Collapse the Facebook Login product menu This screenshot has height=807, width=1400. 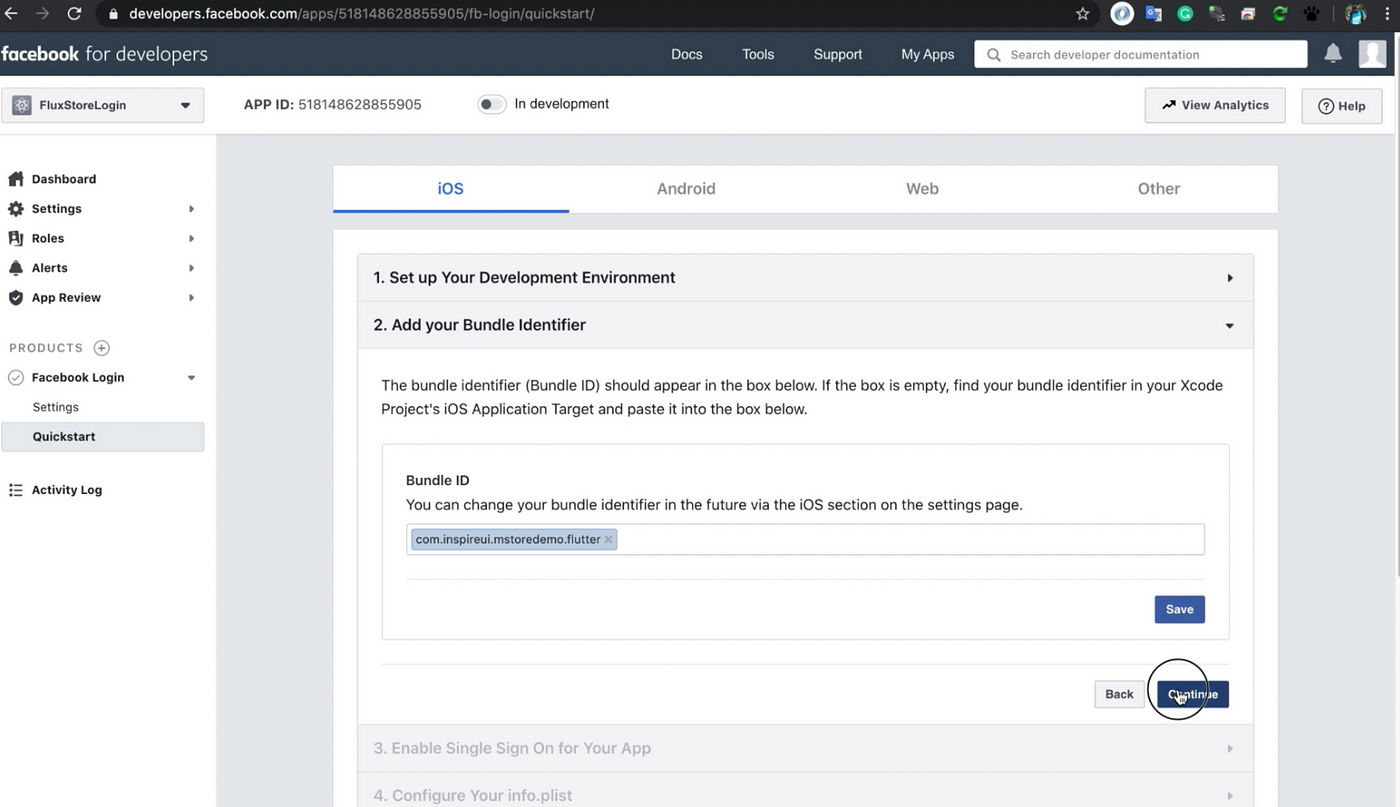[191, 378]
